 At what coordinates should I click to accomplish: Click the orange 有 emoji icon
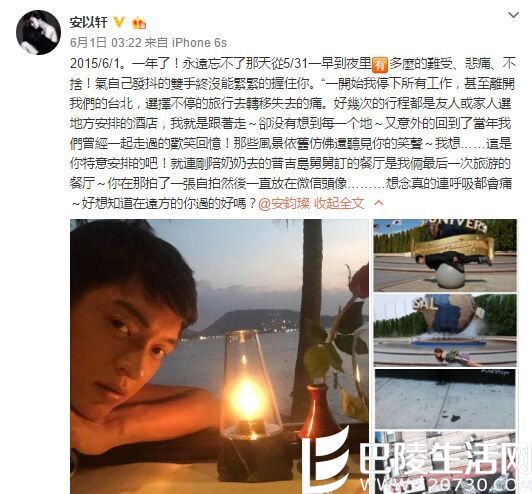click(380, 64)
